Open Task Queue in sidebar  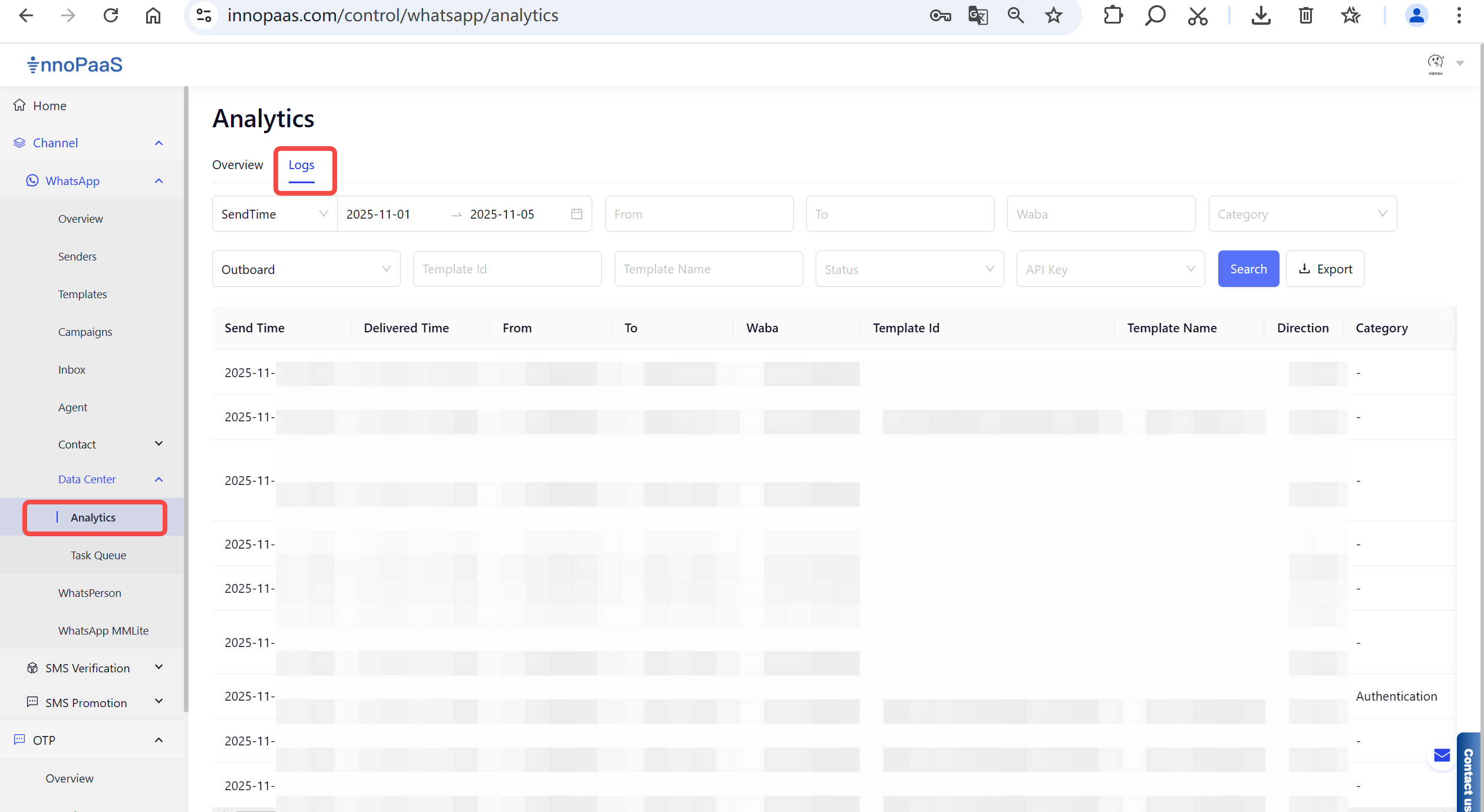click(x=98, y=555)
